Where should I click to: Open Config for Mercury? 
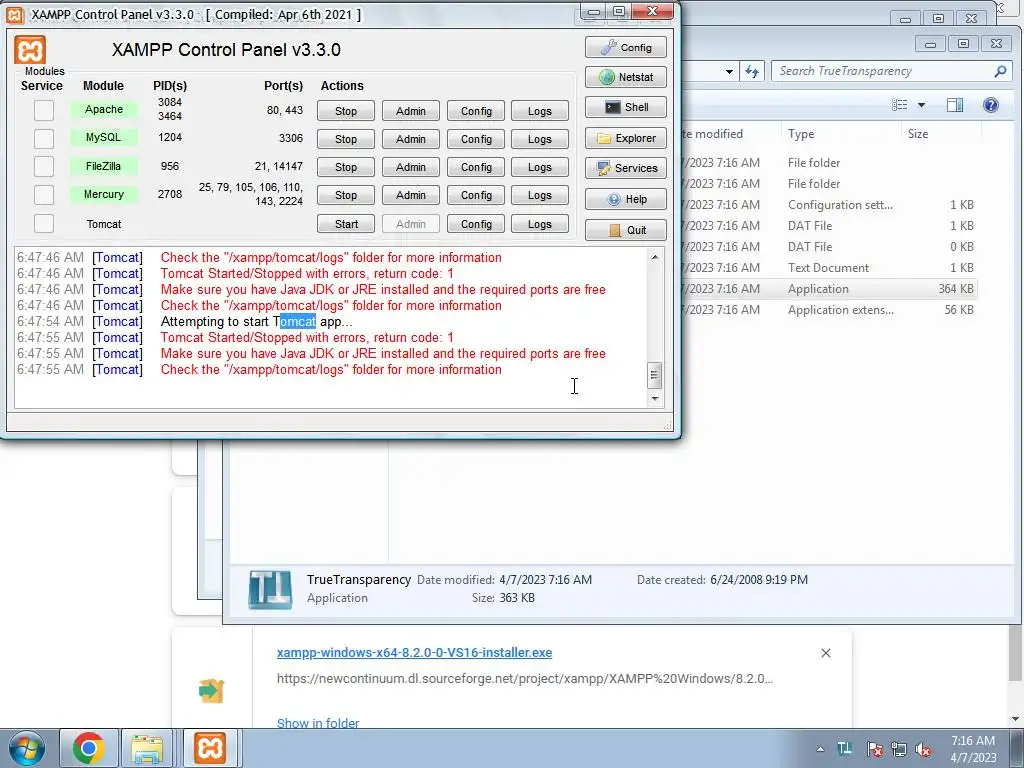[x=476, y=195]
